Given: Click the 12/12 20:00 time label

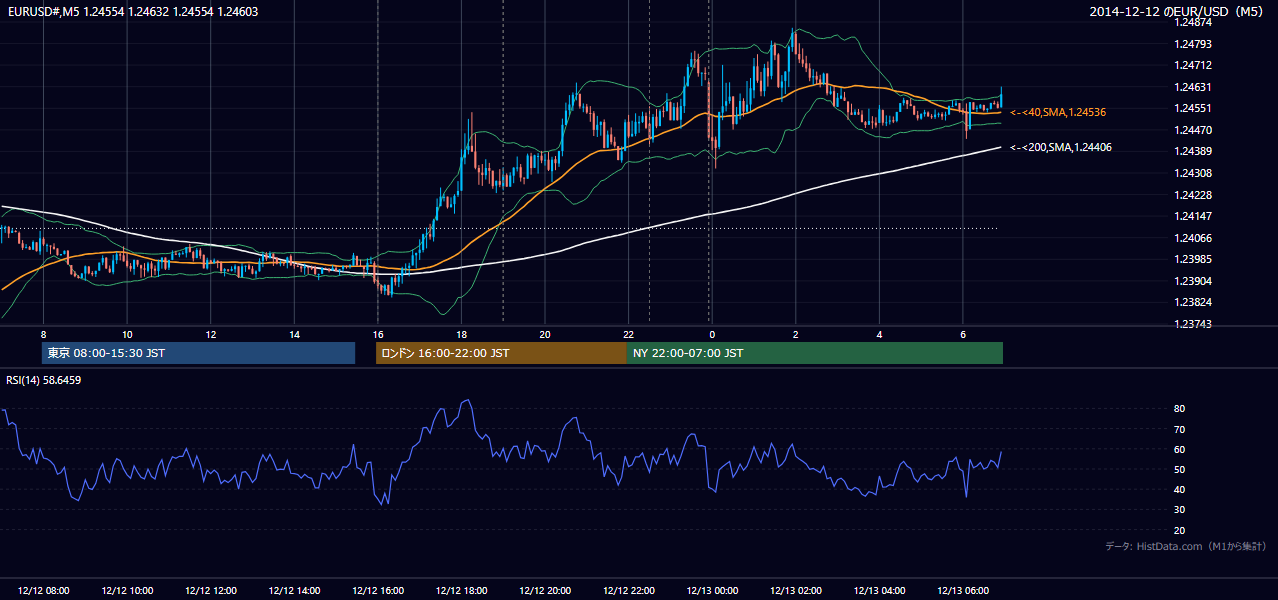Looking at the screenshot, I should [x=545, y=591].
